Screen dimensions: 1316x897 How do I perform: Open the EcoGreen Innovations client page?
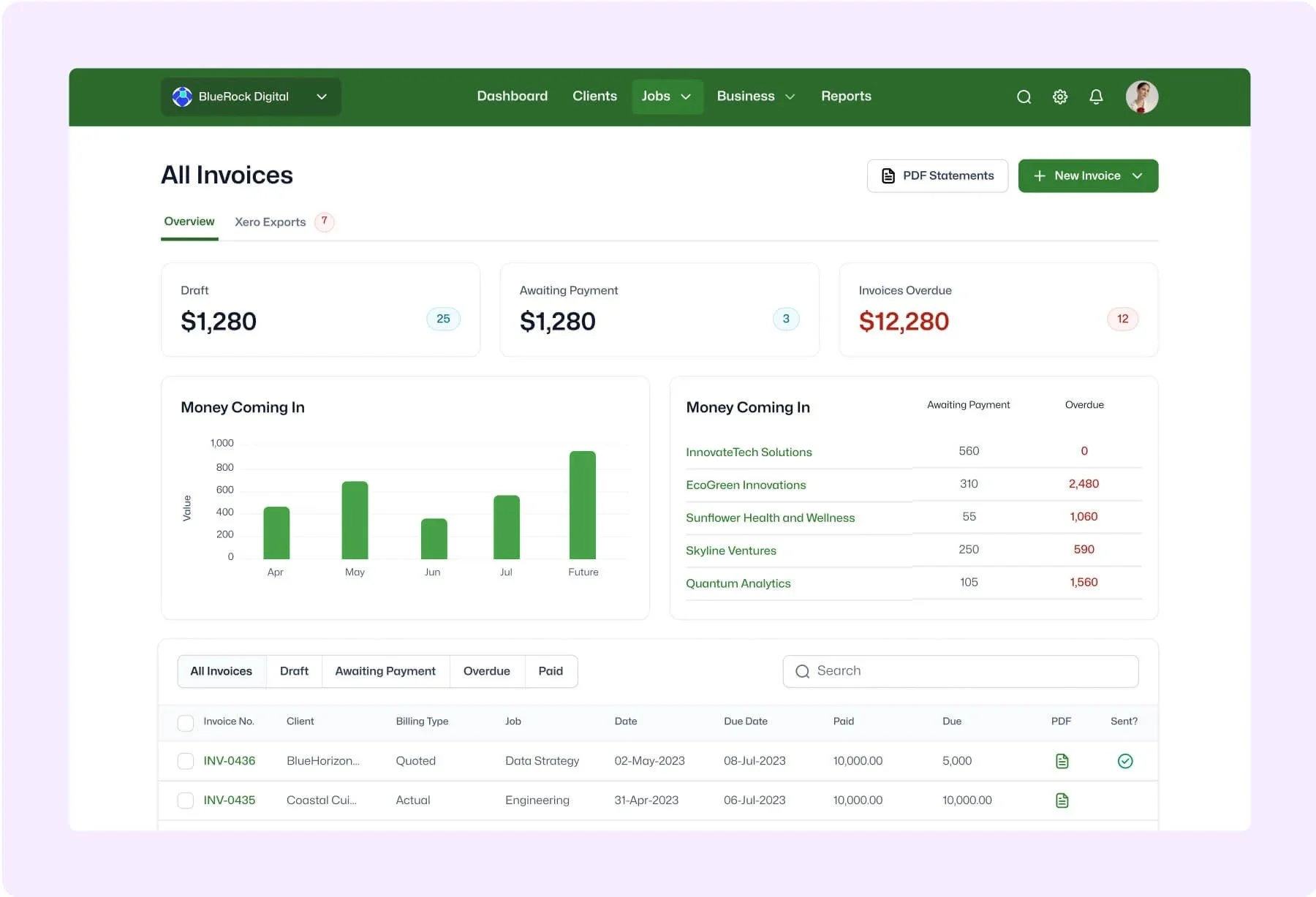[x=746, y=485]
